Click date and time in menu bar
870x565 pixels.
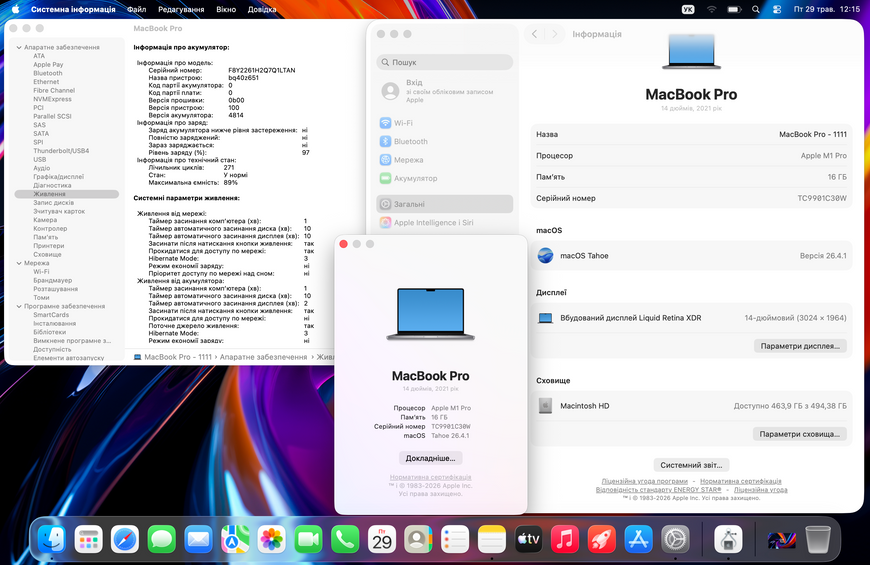827,9
